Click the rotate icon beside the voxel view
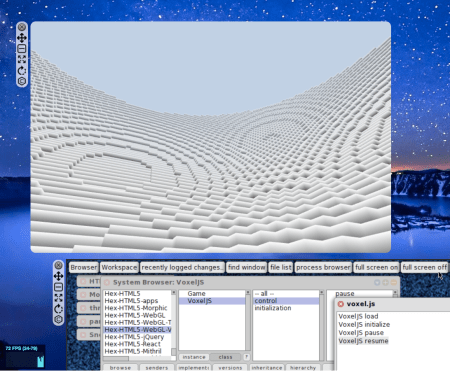The width and height of the screenshot is (450, 371). [x=22, y=71]
